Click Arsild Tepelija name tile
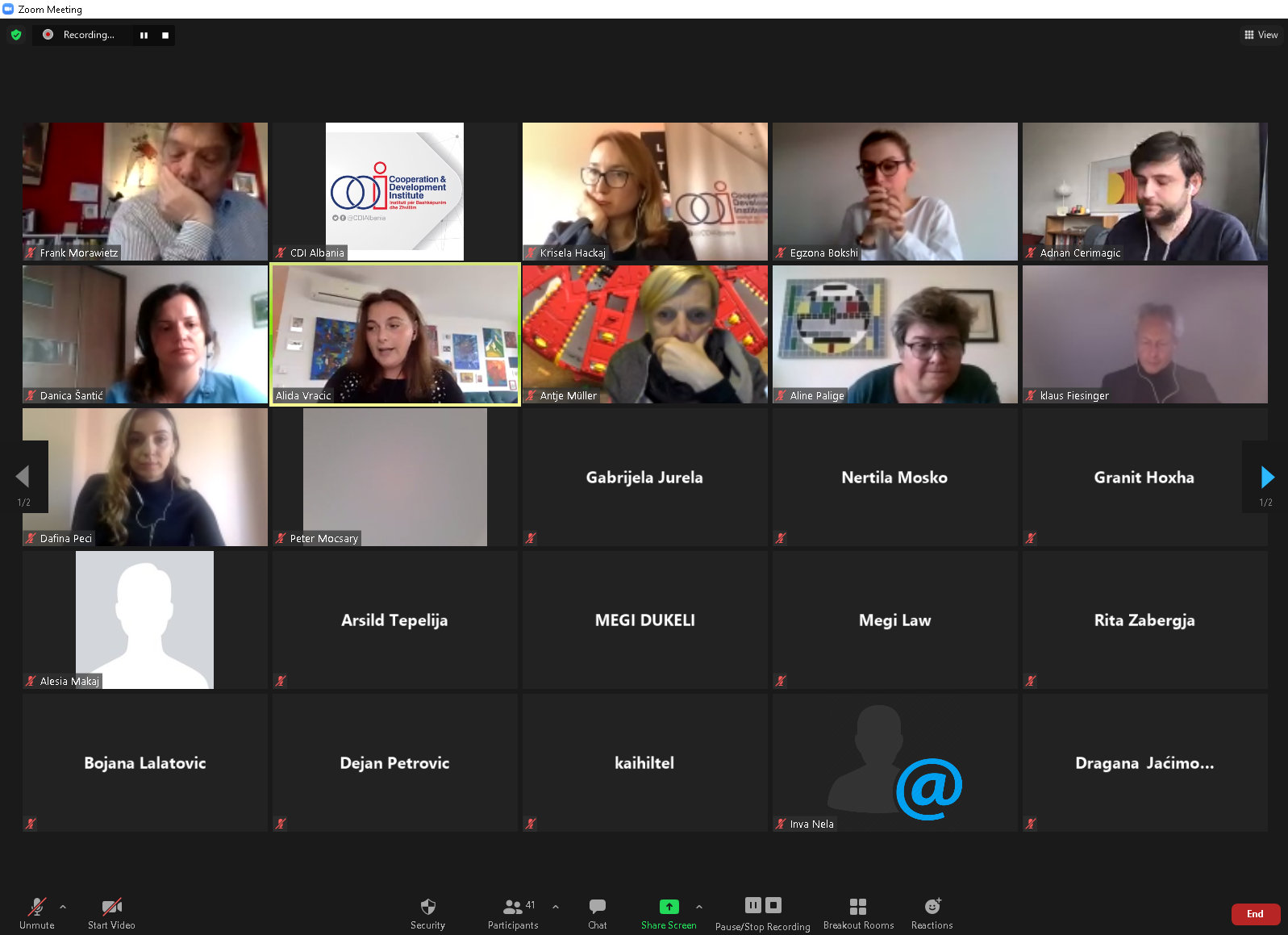 [395, 620]
